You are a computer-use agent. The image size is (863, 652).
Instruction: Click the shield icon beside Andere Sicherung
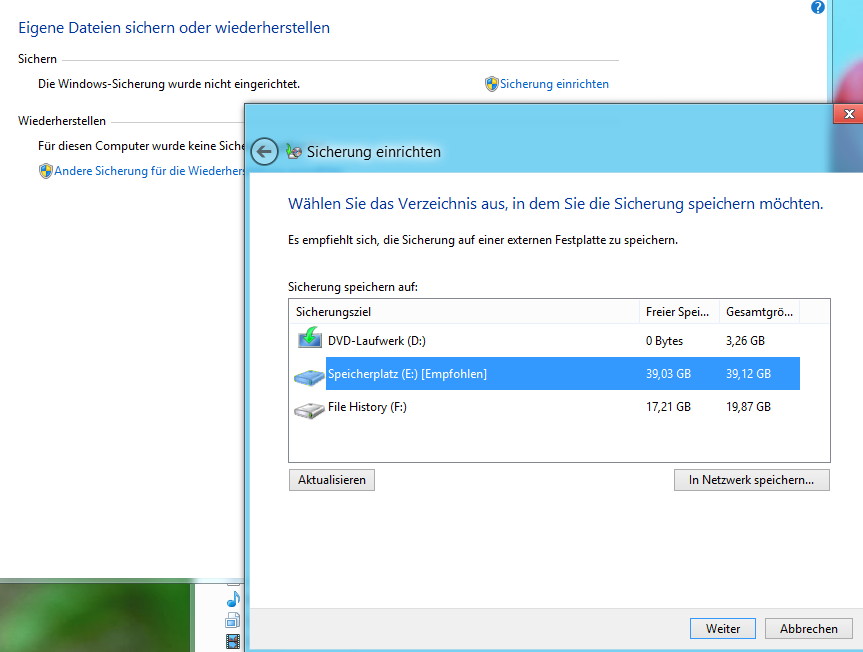[46, 171]
